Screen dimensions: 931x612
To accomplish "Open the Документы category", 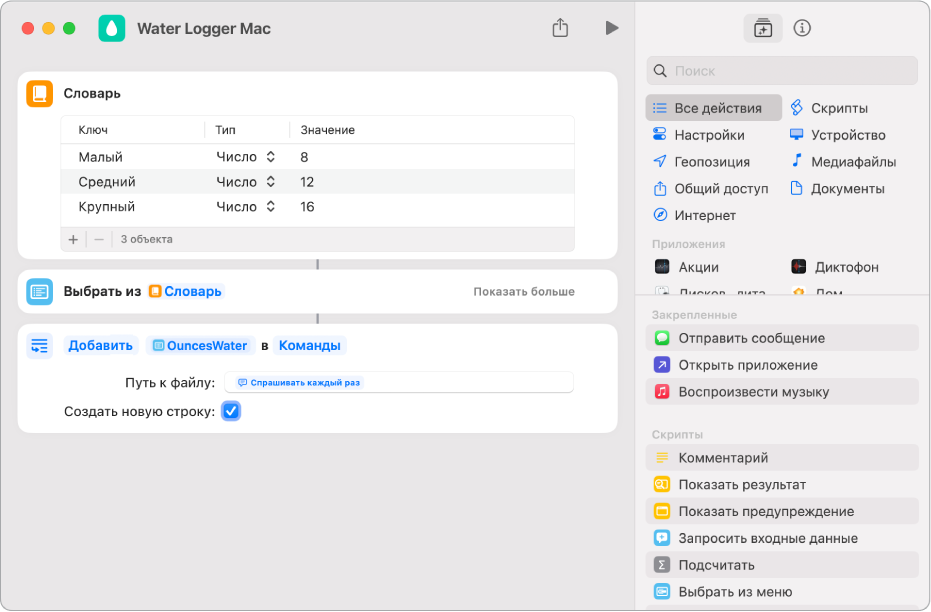I will pos(837,189).
